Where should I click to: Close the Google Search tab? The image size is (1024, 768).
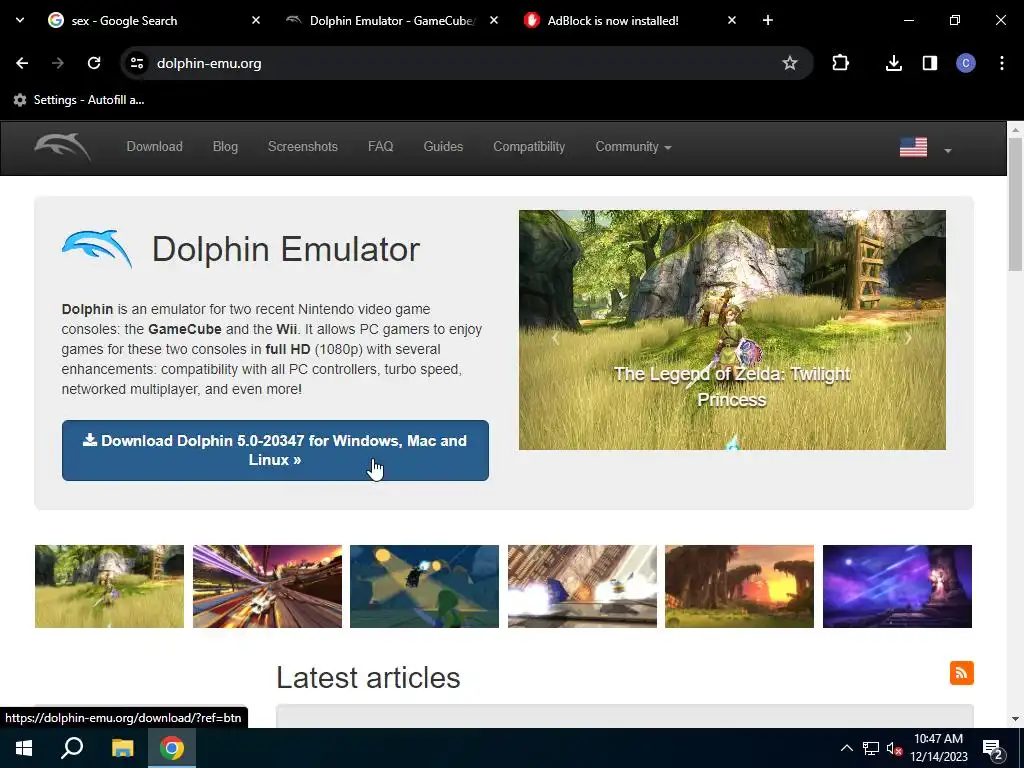coord(256,21)
